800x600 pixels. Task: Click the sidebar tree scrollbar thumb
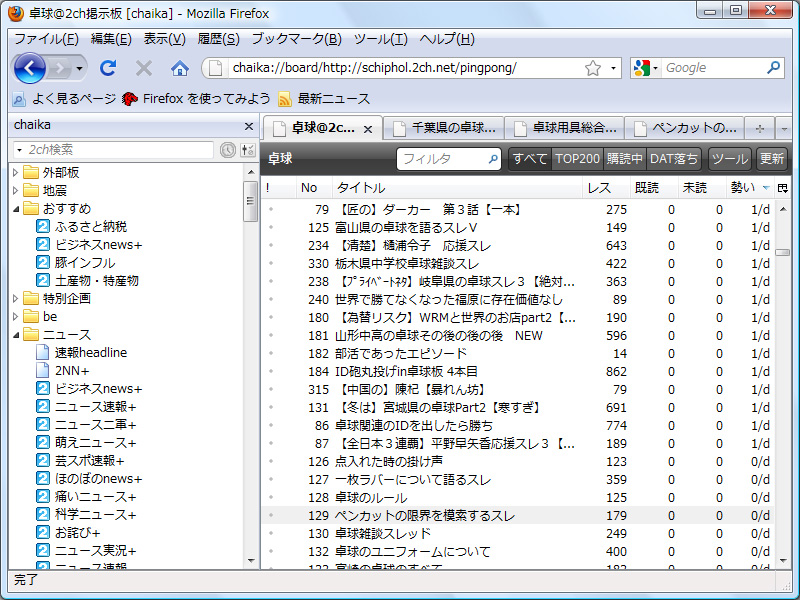[x=251, y=201]
